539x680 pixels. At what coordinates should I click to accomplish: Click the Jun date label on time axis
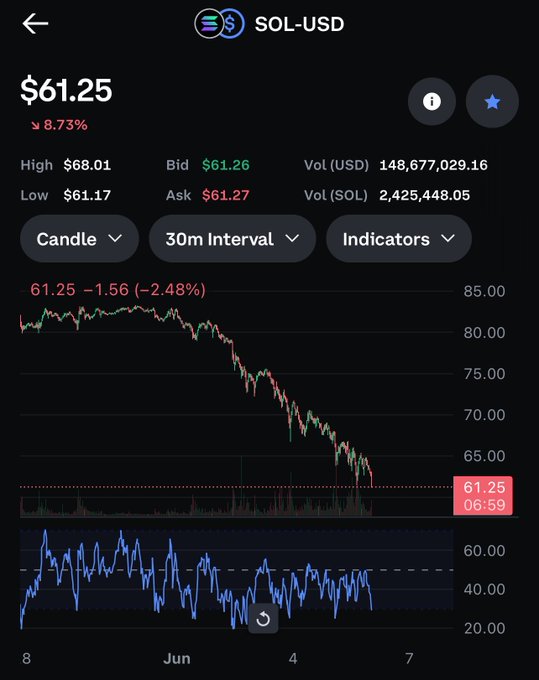[177, 659]
